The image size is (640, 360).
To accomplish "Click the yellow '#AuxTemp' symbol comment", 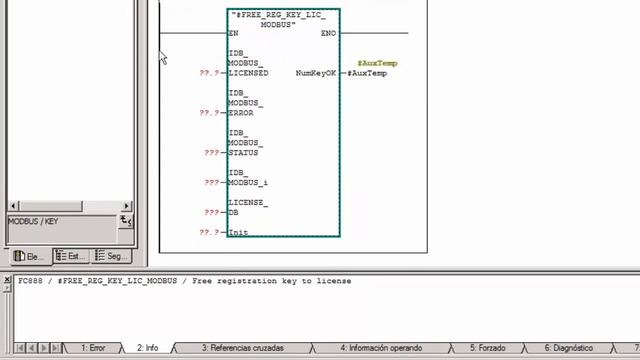I will coord(377,63).
